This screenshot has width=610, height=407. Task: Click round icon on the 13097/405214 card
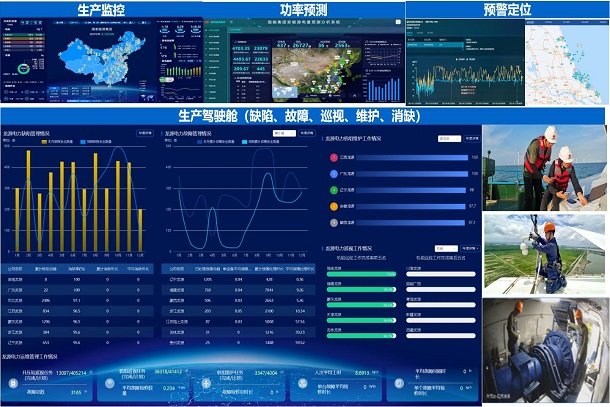click(13, 383)
